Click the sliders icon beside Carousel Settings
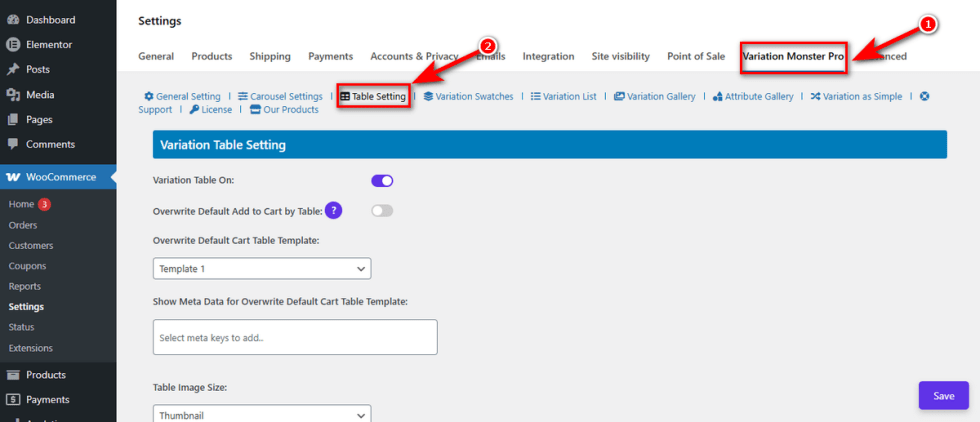 (242, 96)
